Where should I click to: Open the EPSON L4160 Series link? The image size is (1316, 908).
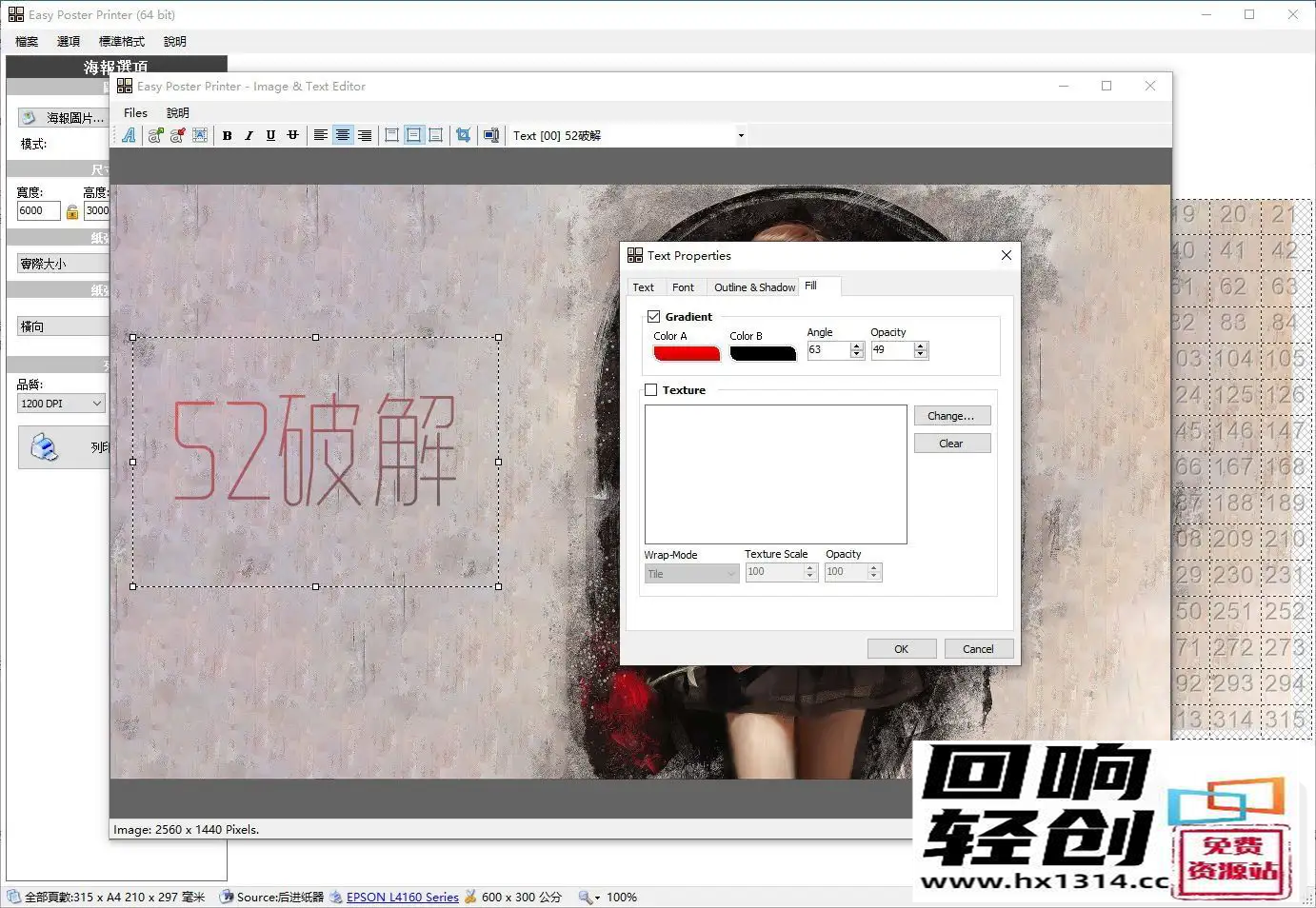click(x=403, y=897)
